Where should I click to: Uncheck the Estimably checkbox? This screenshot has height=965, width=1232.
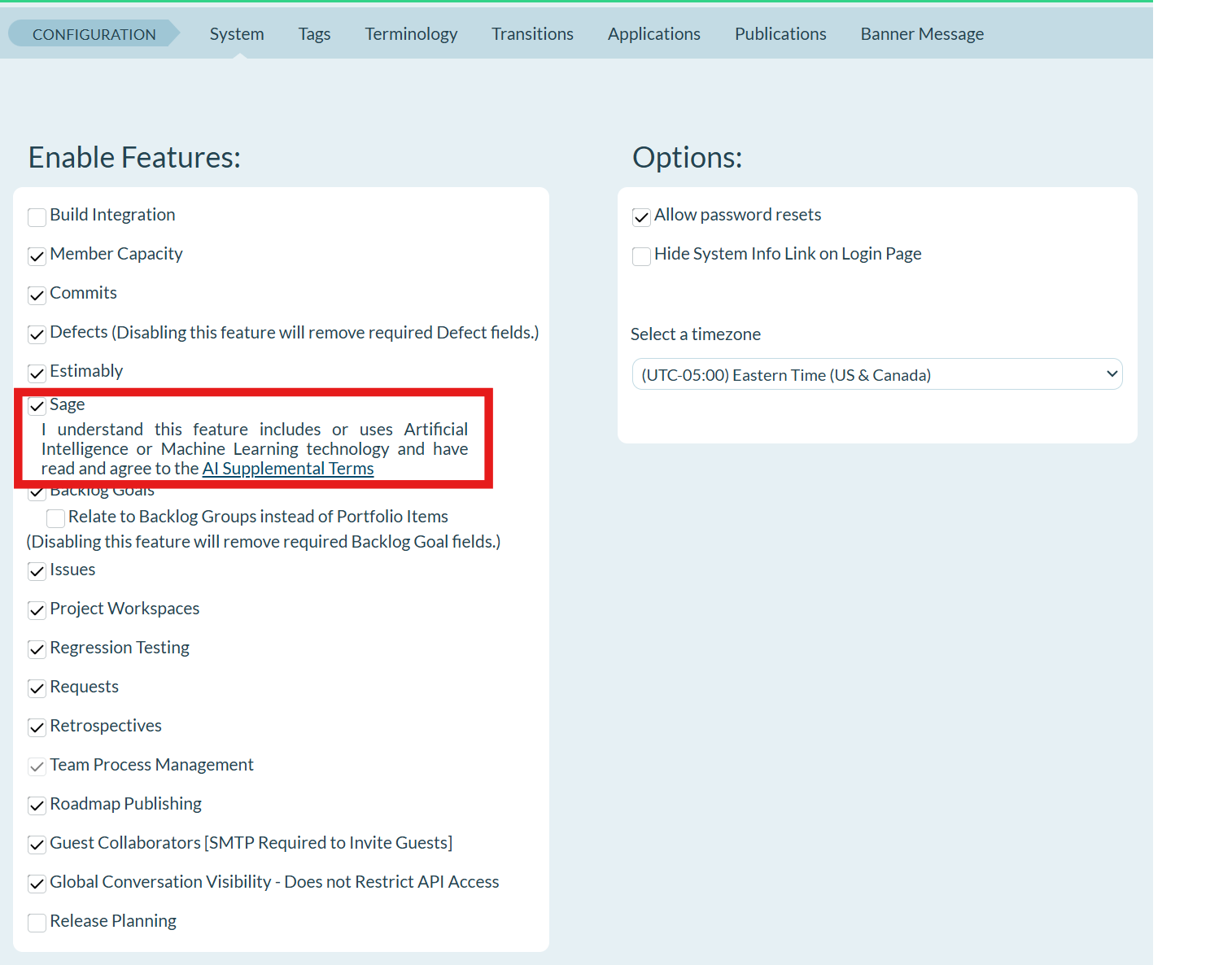pos(37,373)
